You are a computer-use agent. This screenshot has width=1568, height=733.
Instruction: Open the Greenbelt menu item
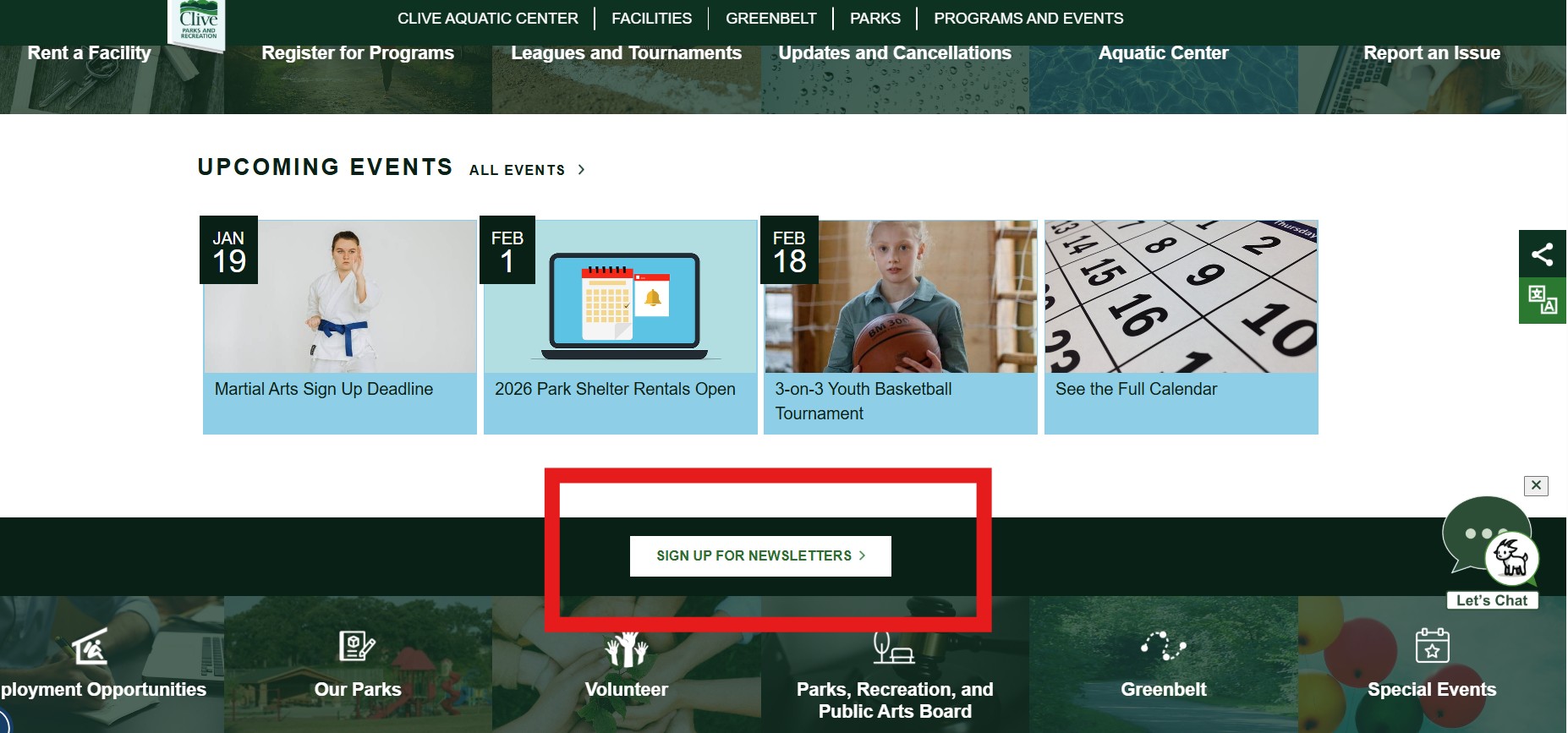point(771,19)
